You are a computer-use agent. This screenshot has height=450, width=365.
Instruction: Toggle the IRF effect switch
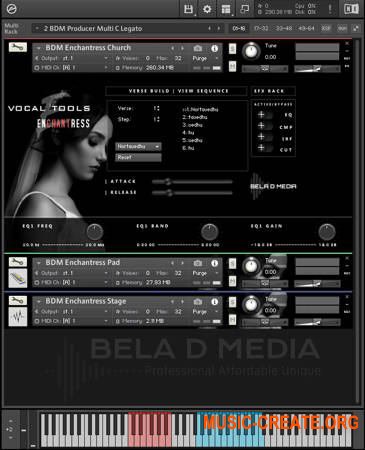265,137
